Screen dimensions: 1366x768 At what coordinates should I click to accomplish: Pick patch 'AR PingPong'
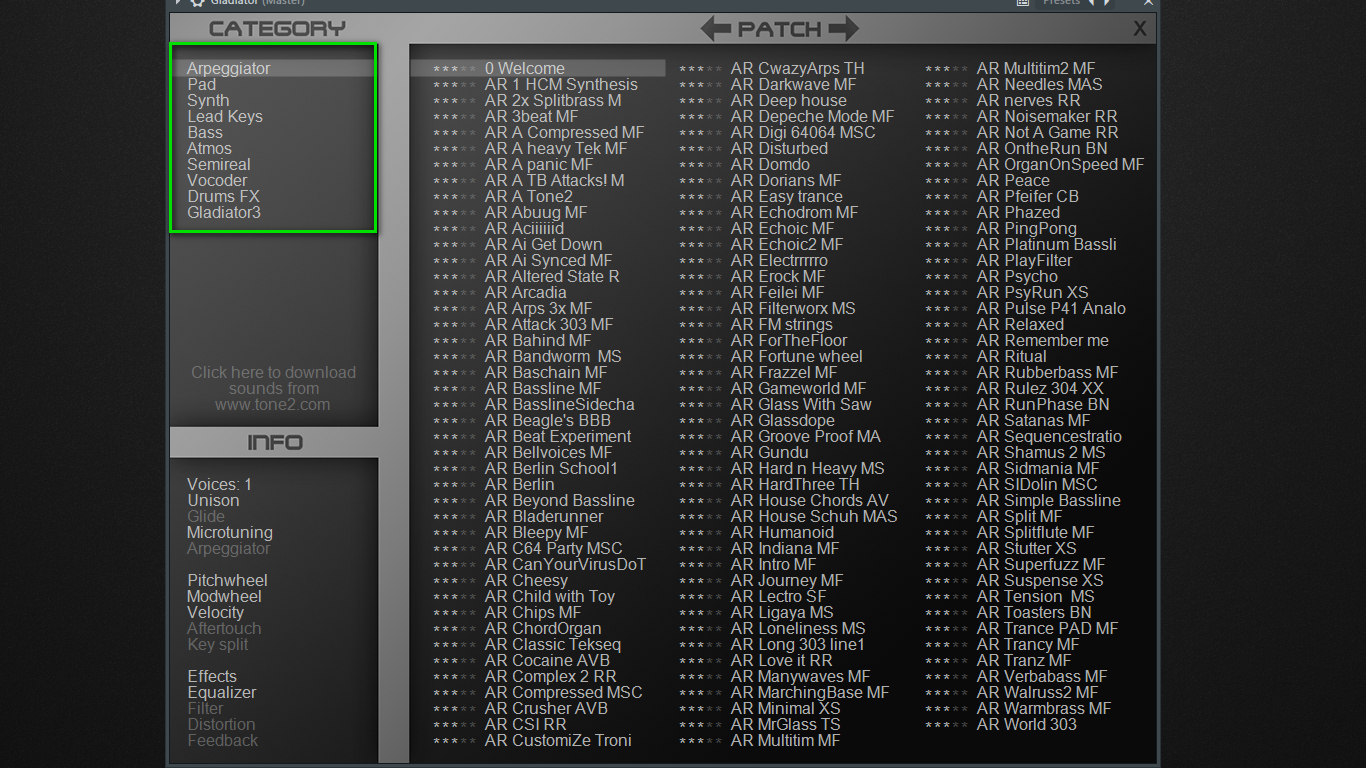point(1027,229)
